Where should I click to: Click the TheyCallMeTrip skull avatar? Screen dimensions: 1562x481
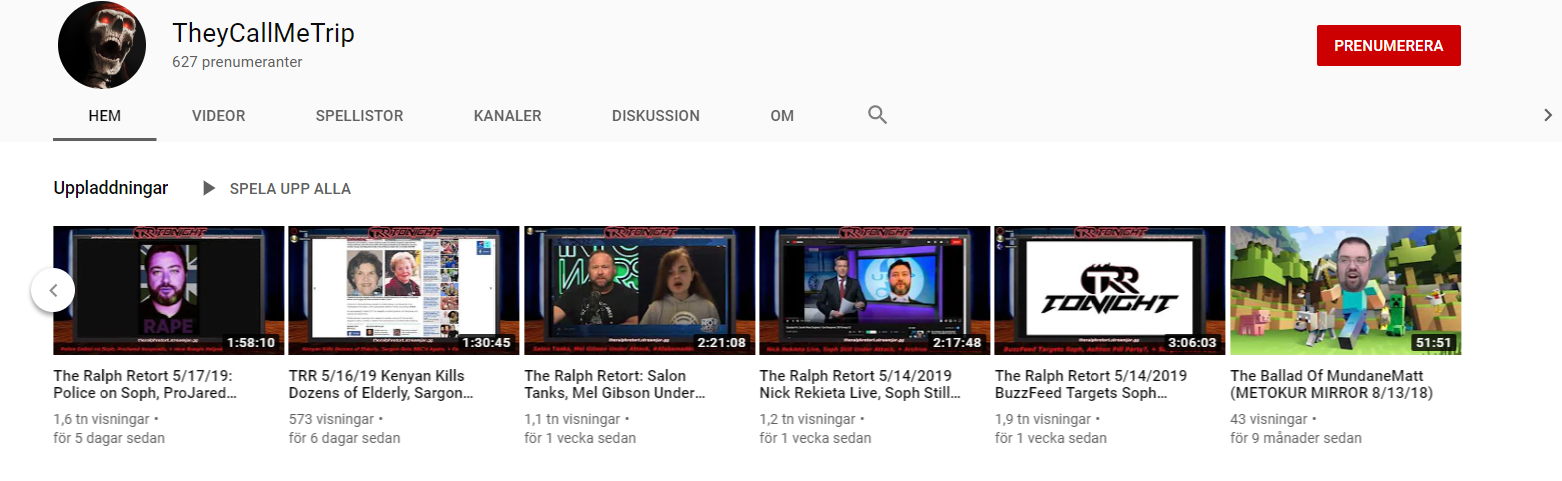(103, 44)
